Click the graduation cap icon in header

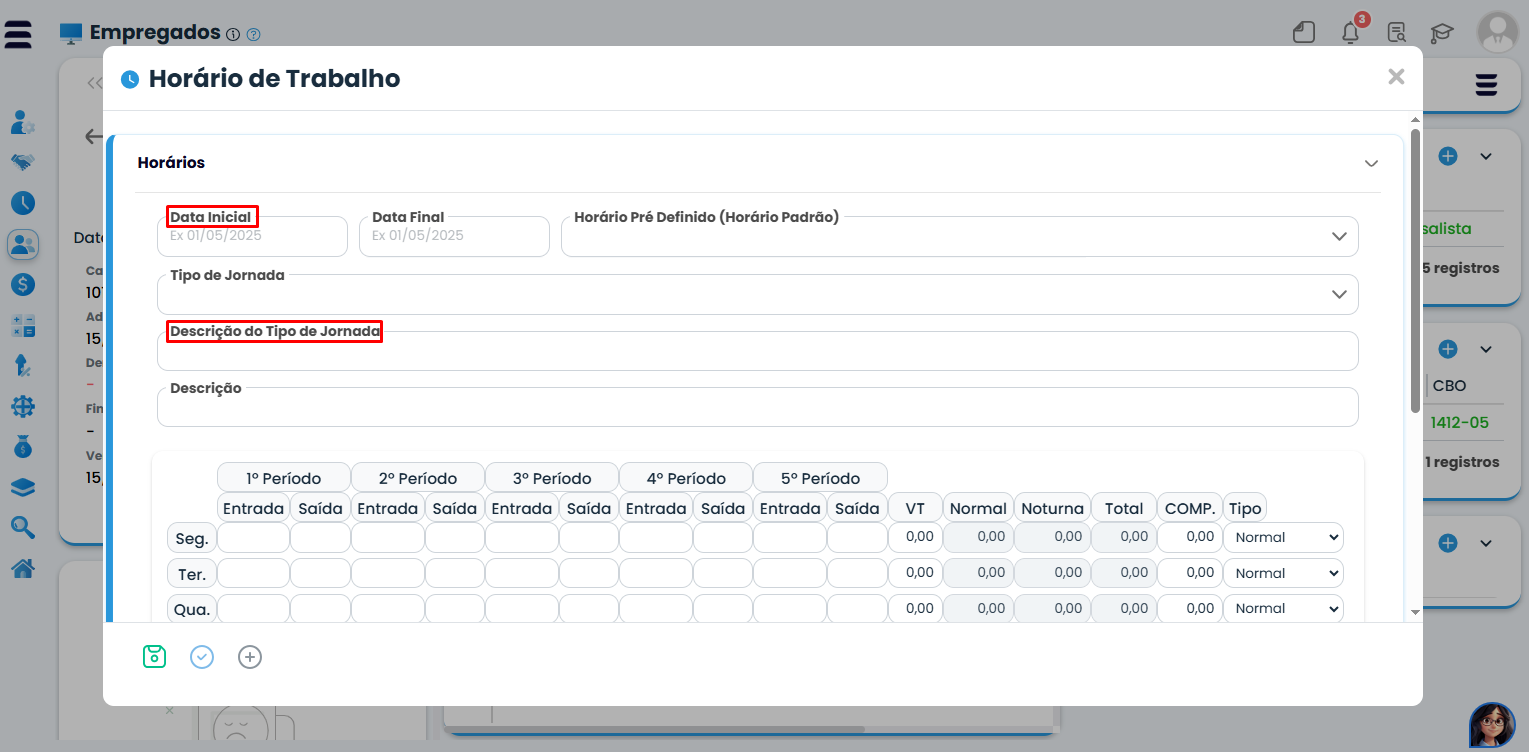click(1441, 33)
